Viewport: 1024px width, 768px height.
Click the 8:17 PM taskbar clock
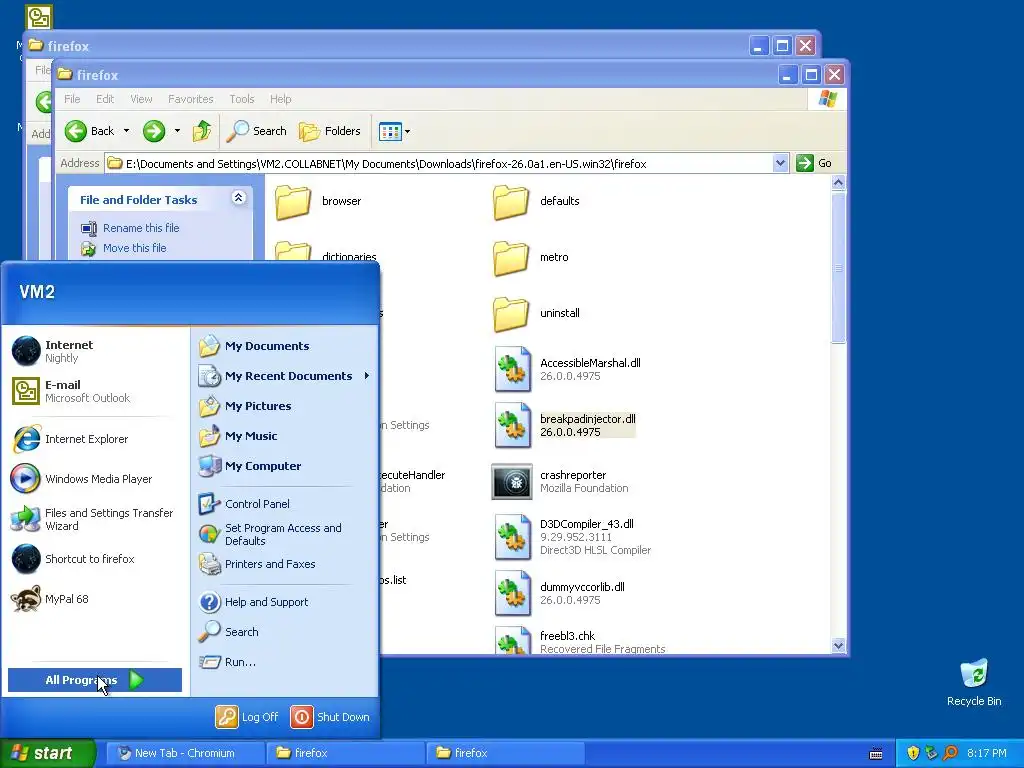tap(987, 753)
